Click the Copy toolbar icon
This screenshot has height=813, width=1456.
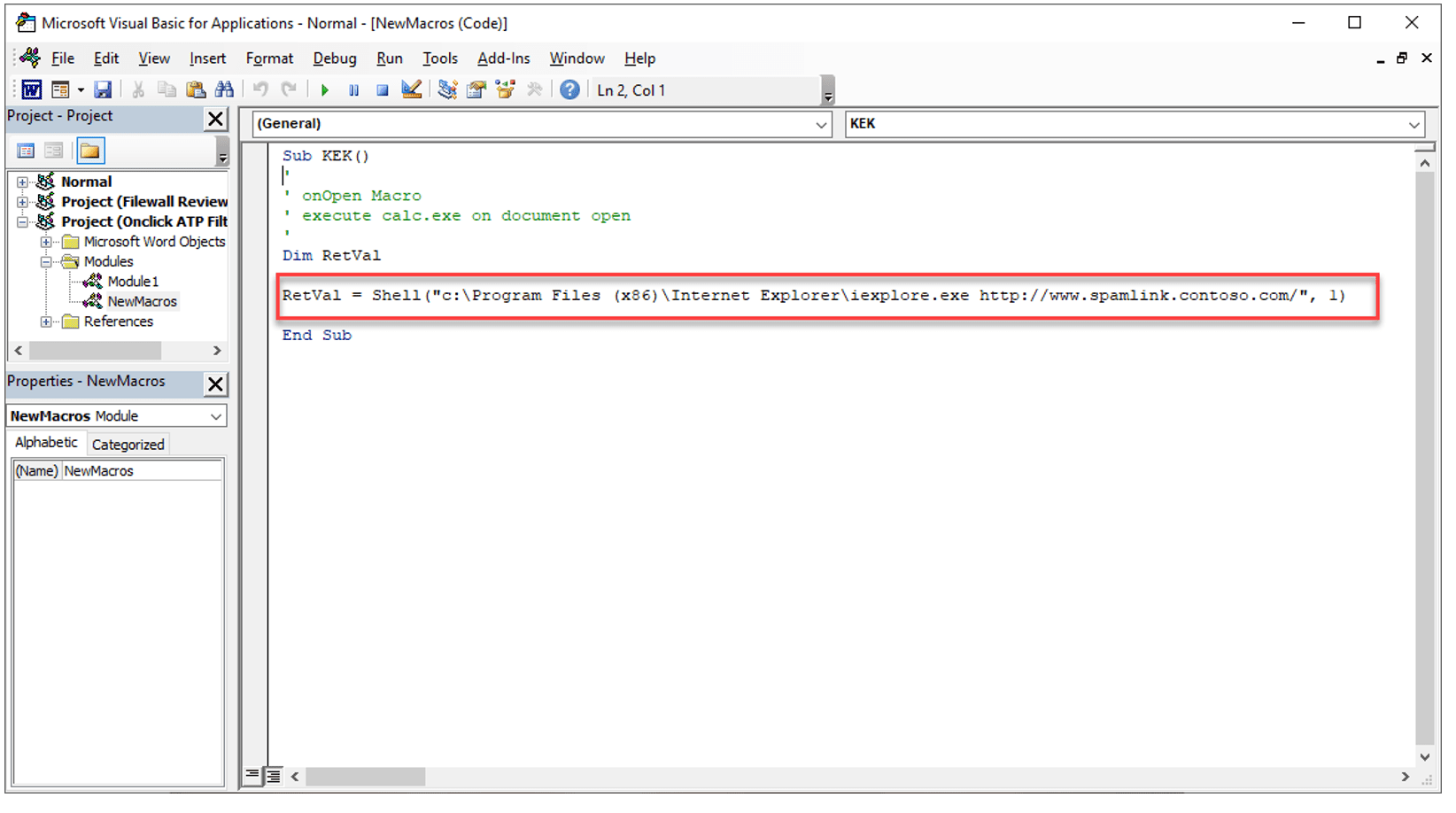pyautogui.click(x=167, y=90)
